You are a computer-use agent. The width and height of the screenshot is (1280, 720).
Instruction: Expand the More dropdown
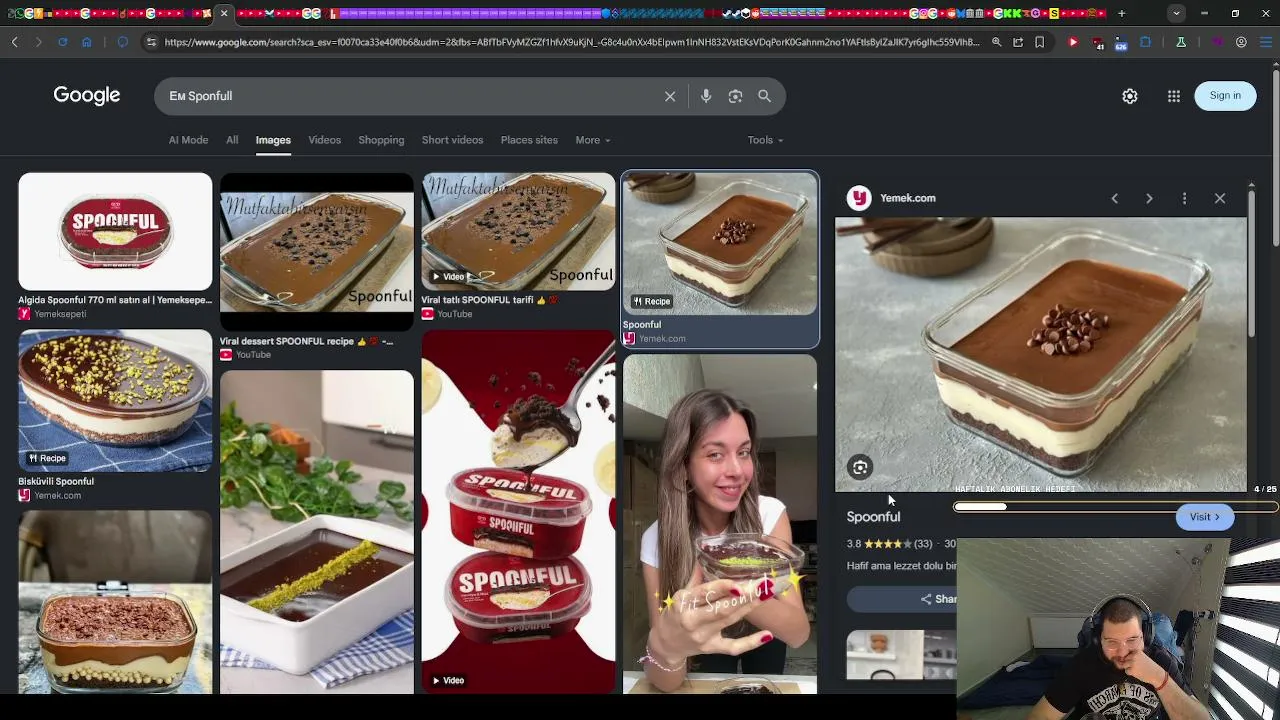(x=593, y=140)
